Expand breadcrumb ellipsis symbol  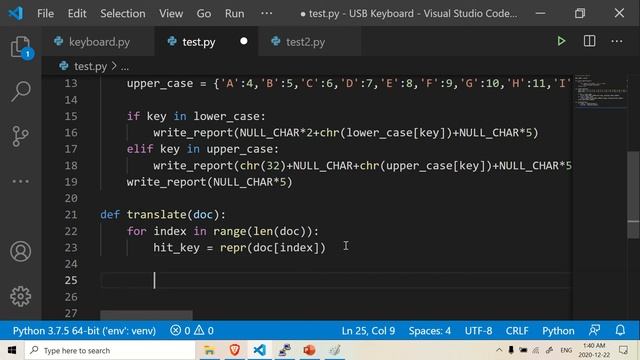point(125,66)
